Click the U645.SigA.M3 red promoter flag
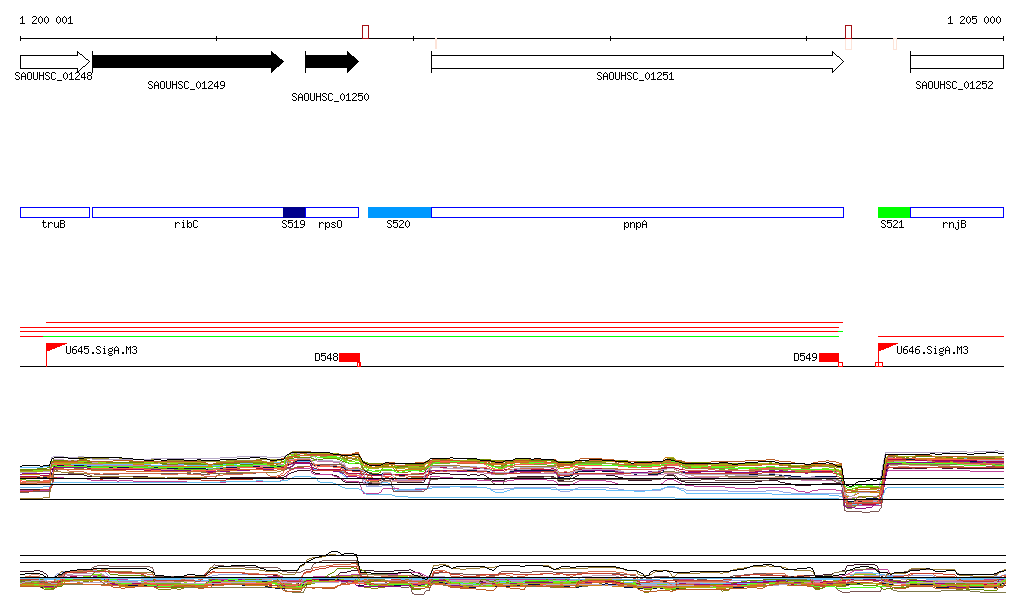The width and height of the screenshot is (1024, 611). point(56,350)
